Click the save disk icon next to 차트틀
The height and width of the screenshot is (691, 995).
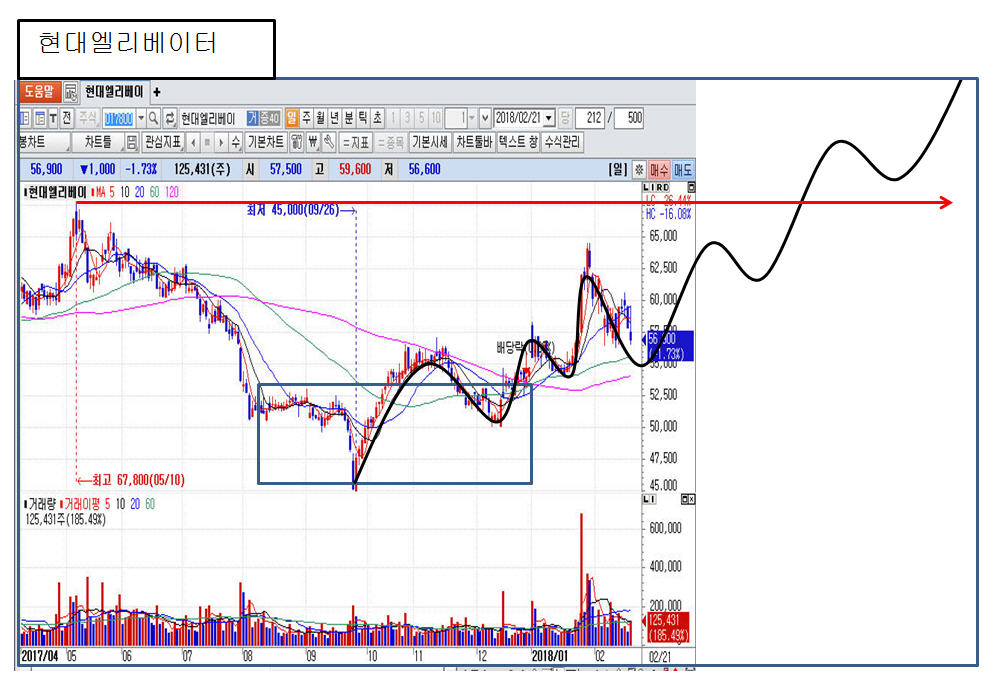(131, 142)
